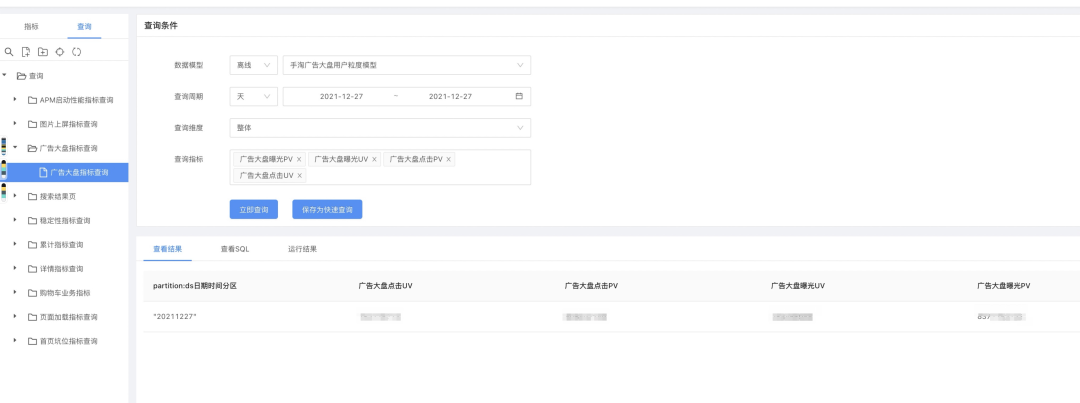Screen dimensions: 1080x403
Task: Click the refresh icon in sidebar toolbar
Action: coord(77,51)
